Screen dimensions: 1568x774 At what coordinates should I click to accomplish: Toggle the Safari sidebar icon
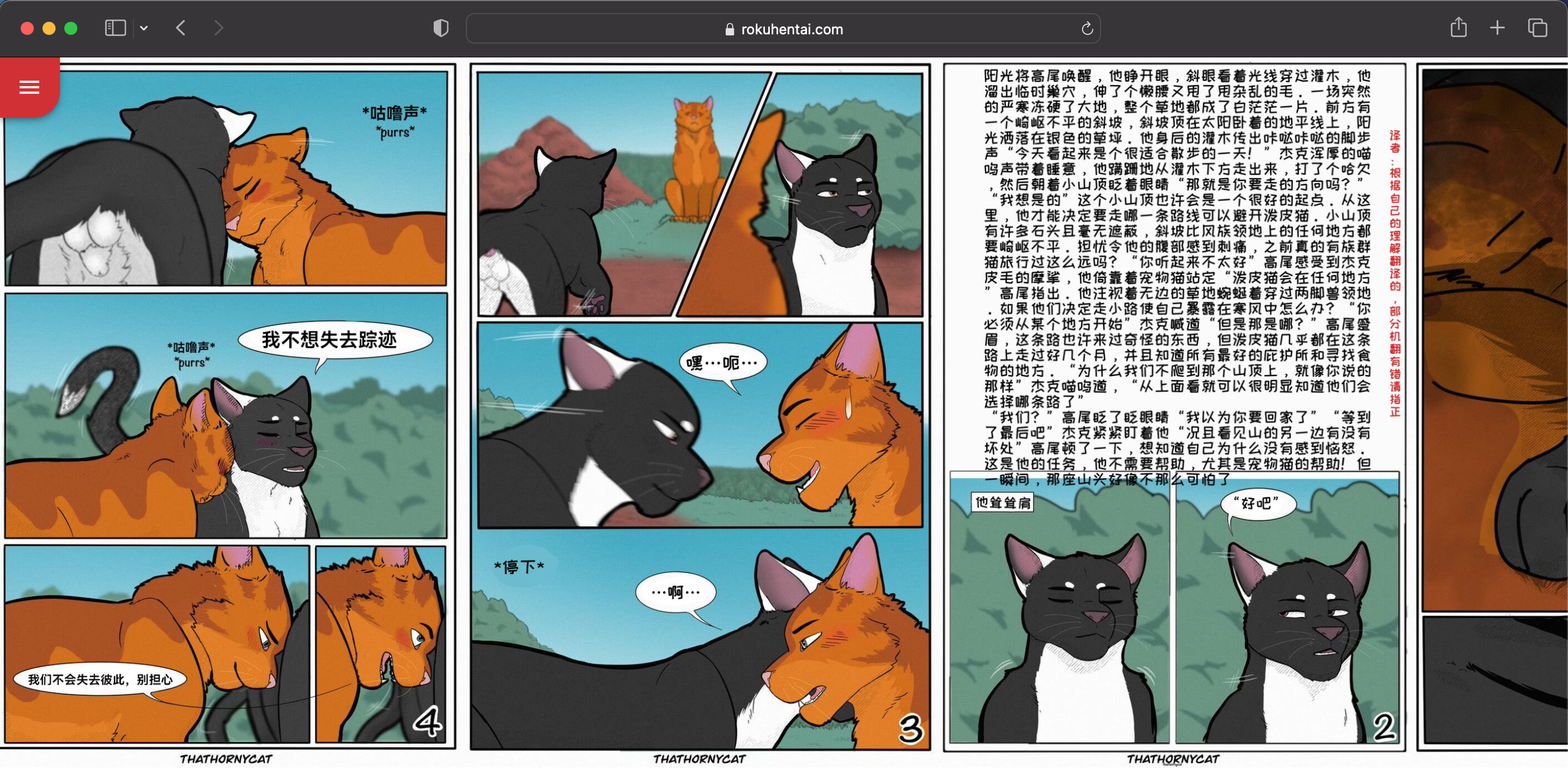(115, 28)
